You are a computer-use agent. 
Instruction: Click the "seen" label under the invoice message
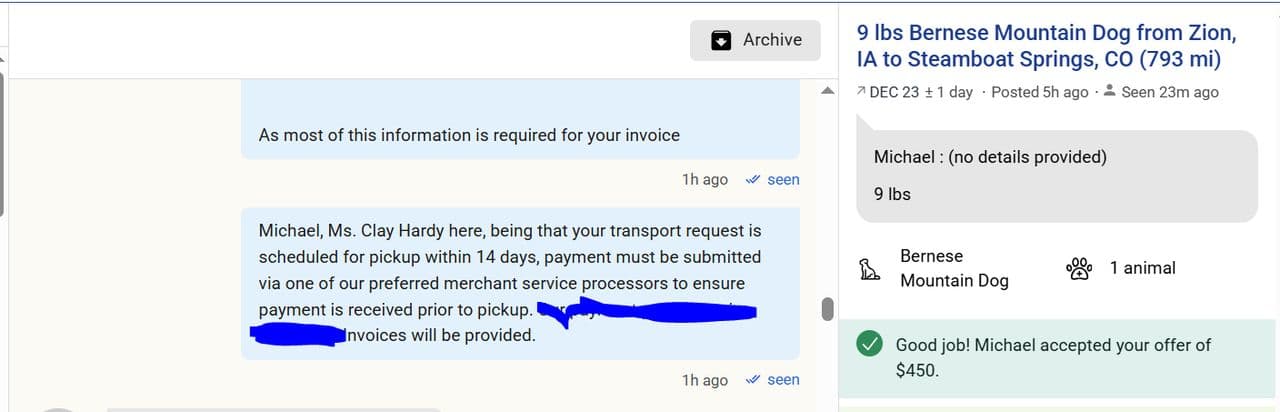(783, 180)
